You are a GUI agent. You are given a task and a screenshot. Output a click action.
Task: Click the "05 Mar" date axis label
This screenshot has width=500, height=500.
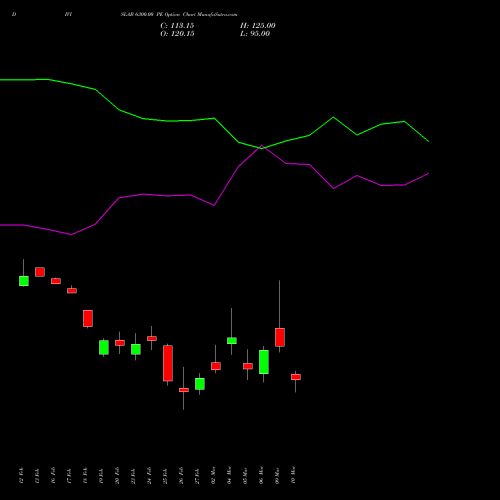(x=245, y=476)
